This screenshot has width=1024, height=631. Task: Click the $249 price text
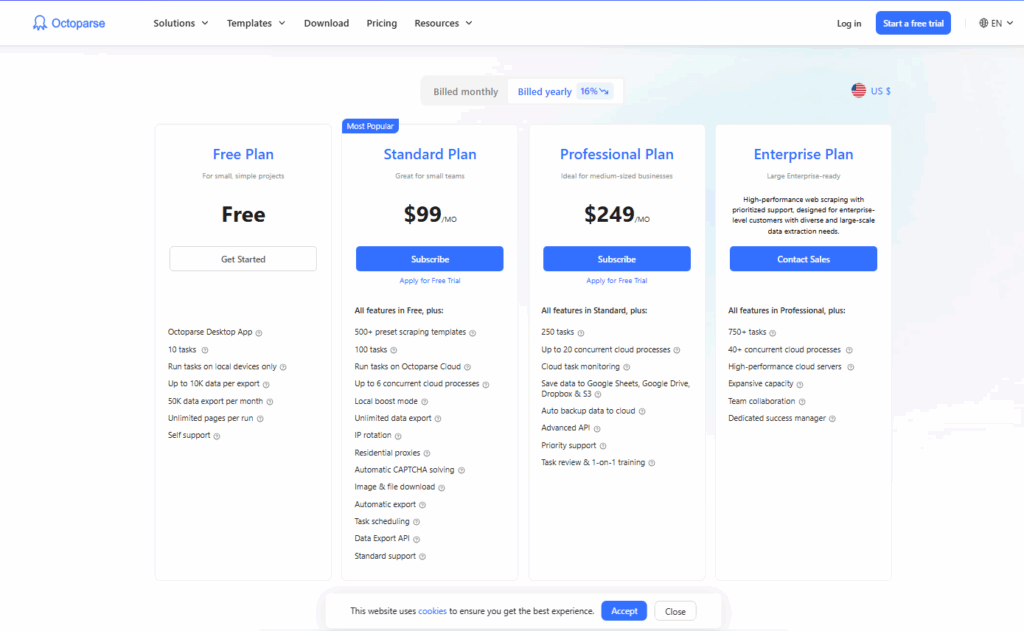609,214
